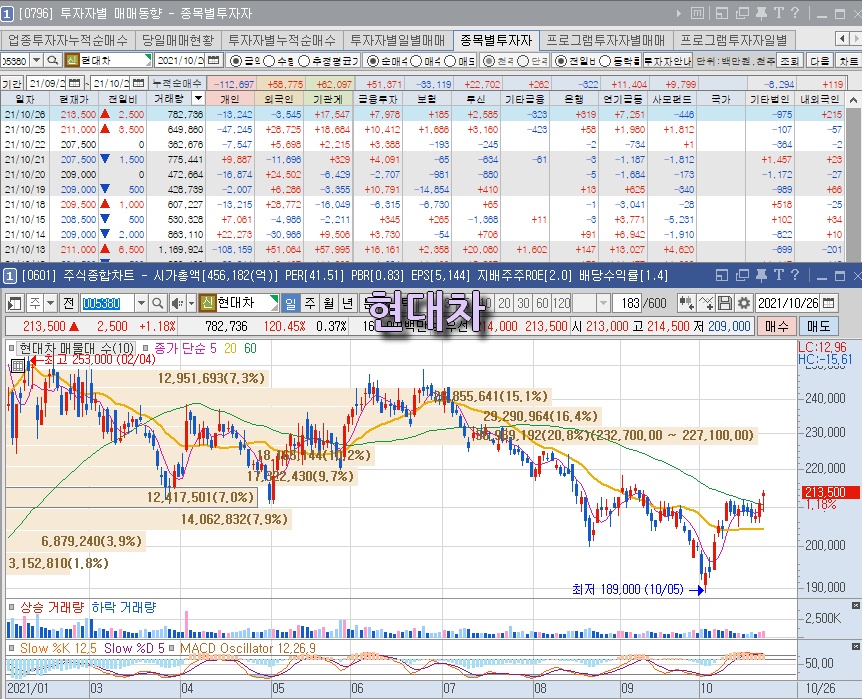Open the calendar picker next to 2021/10/2 date
862x699 pixels.
[x=214, y=60]
